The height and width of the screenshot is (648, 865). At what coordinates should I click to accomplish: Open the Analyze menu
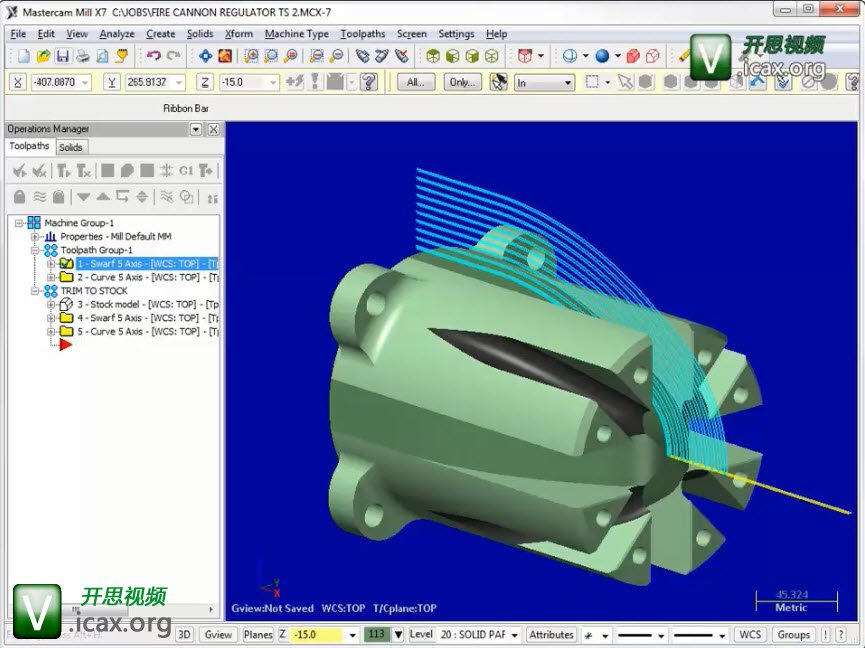(x=116, y=34)
